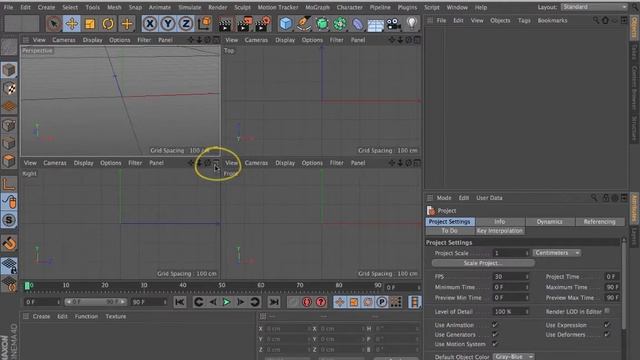Render to Picture Viewer
640x360 pixels.
(x=244, y=24)
